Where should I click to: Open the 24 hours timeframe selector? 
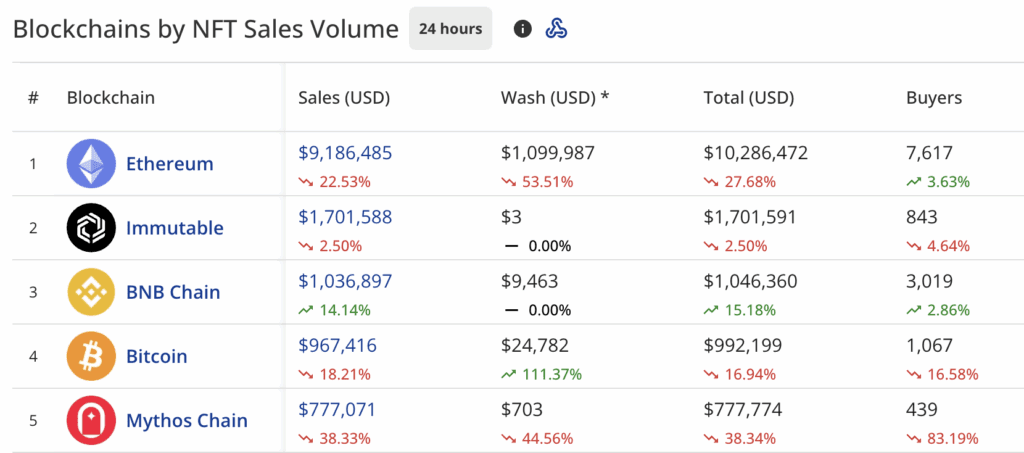pos(451,29)
